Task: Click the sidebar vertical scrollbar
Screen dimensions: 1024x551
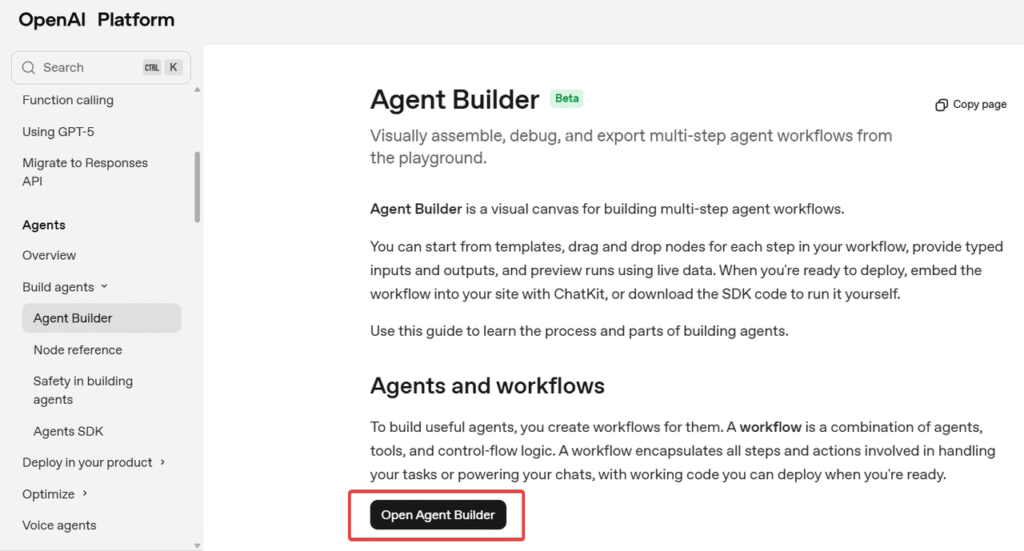Action: 197,186
